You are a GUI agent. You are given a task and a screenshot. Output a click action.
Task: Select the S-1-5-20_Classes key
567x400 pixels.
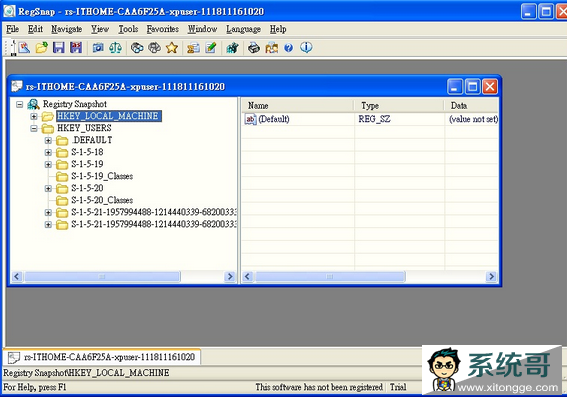click(x=102, y=200)
